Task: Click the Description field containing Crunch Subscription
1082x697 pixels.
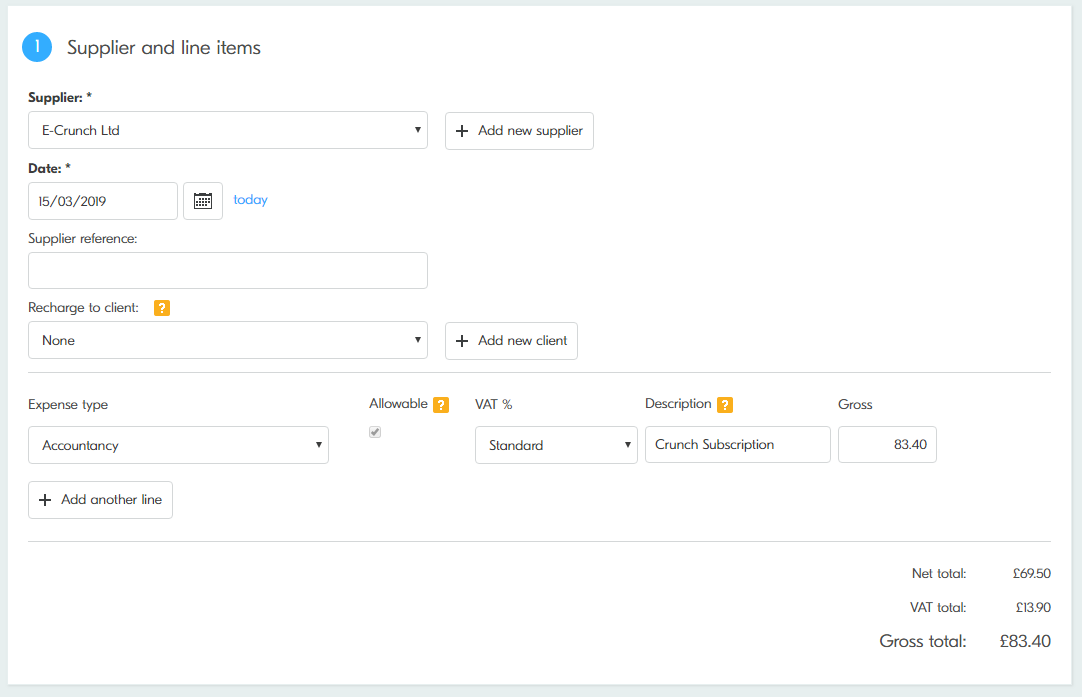Action: [x=737, y=445]
